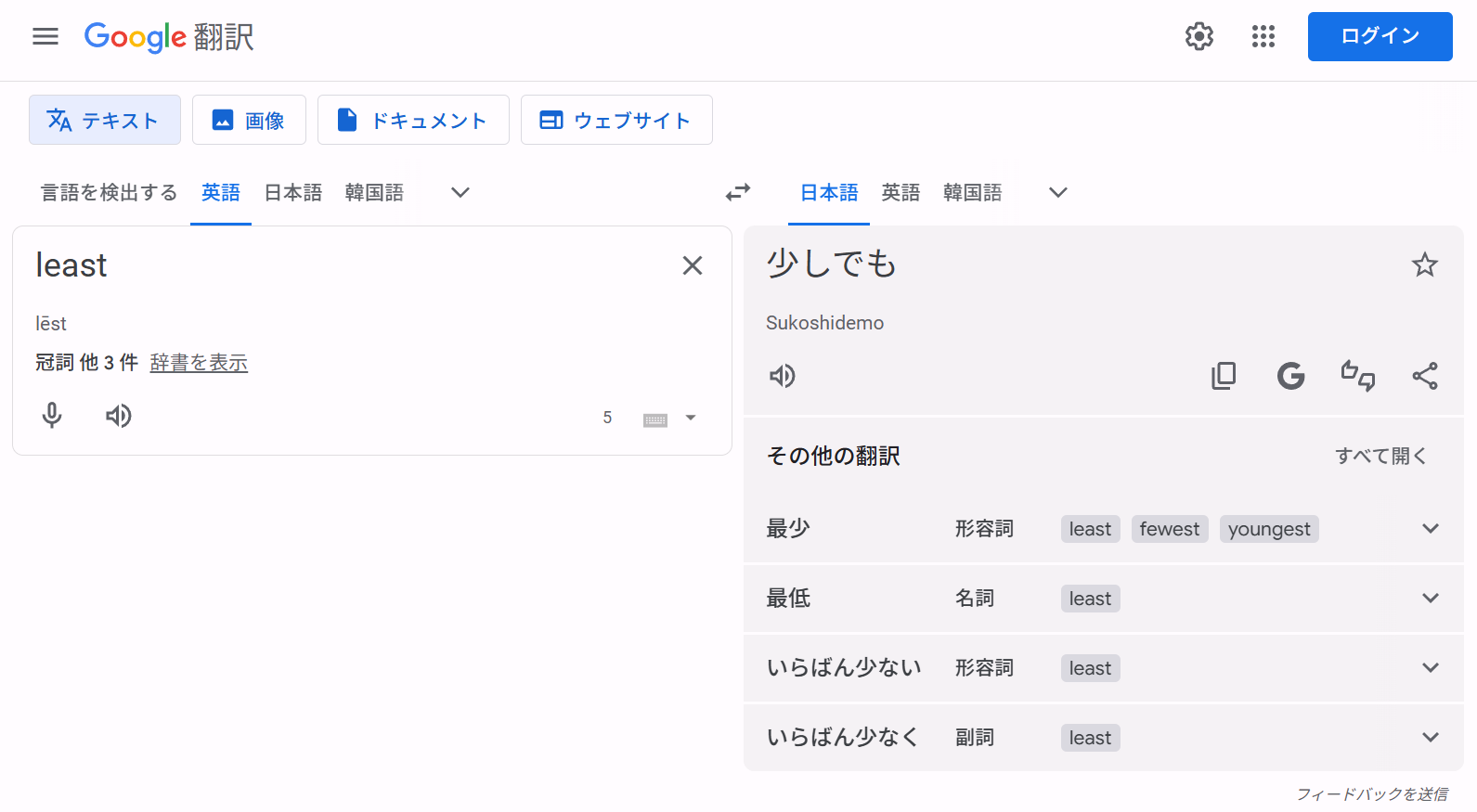The image size is (1477, 812).
Task: Click the word 最低
Action: [788, 598]
